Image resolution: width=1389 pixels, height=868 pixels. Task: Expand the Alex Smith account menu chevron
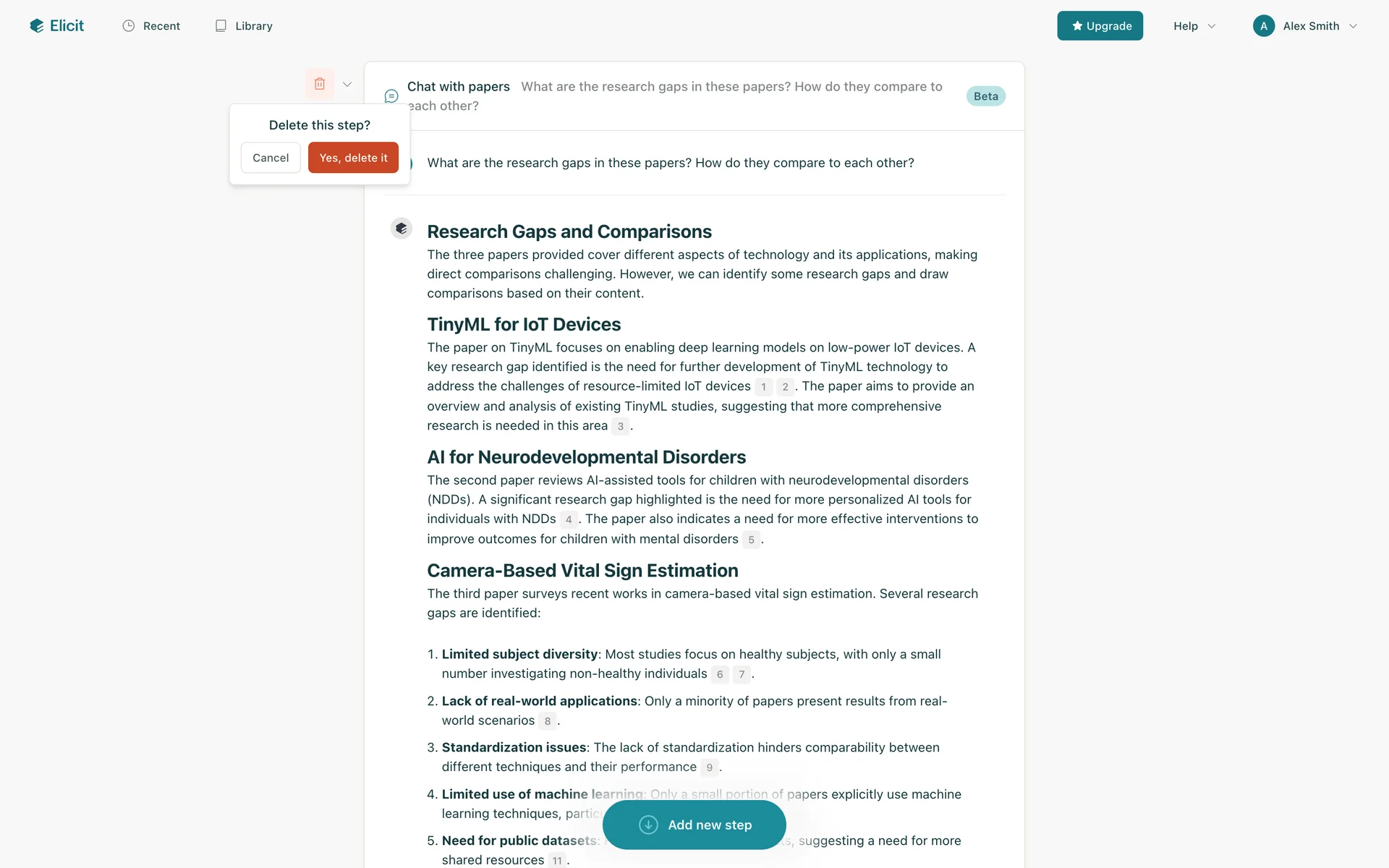click(1353, 26)
